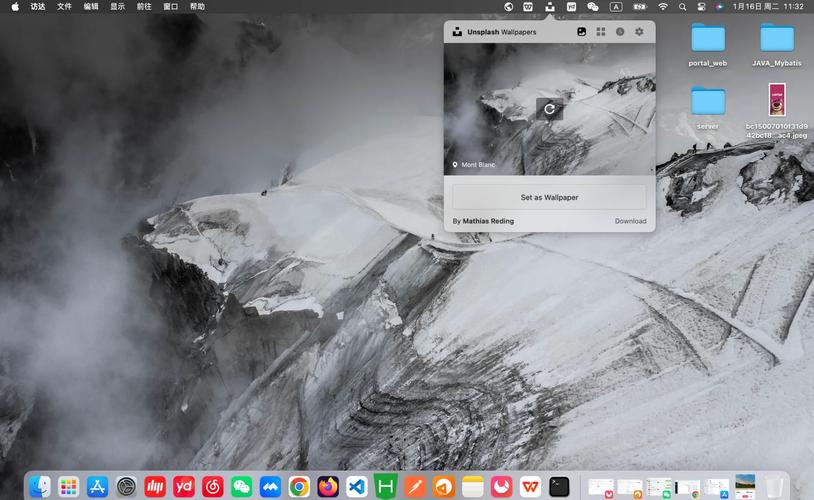The height and width of the screenshot is (500, 814).
Task: Open Trash in the Dock
Action: [x=774, y=487]
